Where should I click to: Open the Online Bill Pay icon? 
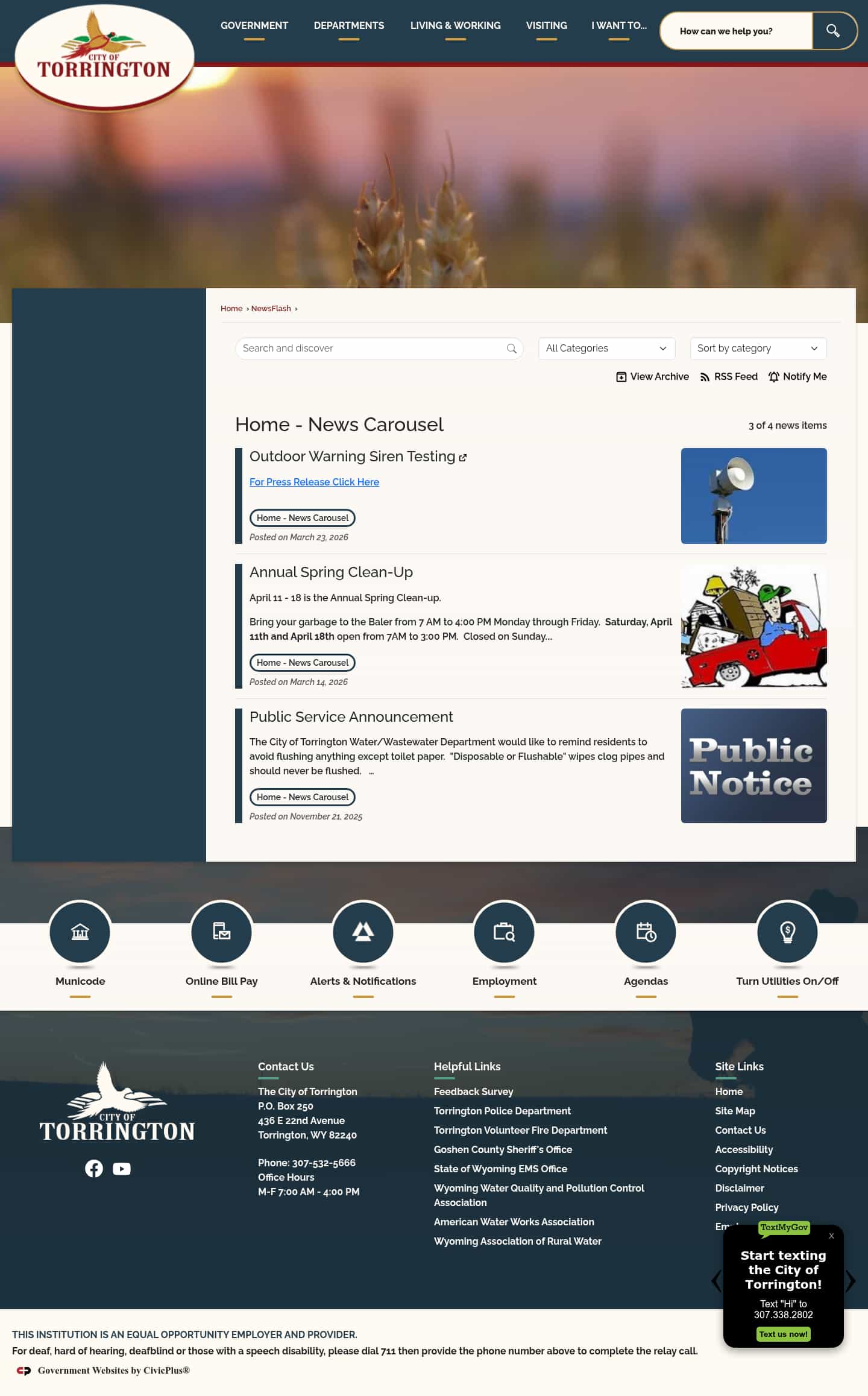click(222, 932)
